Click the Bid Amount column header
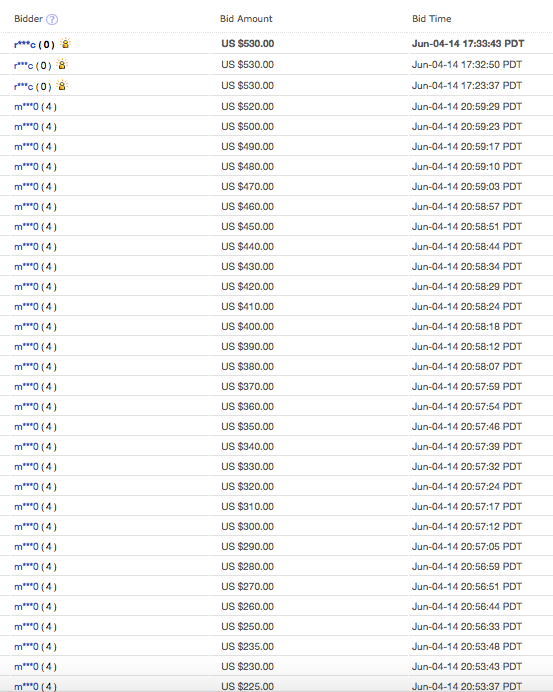This screenshot has height=692, width=553. point(246,19)
